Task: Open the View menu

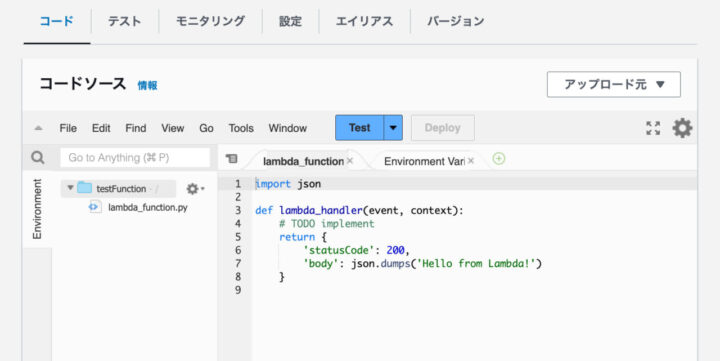Action: pos(173,128)
